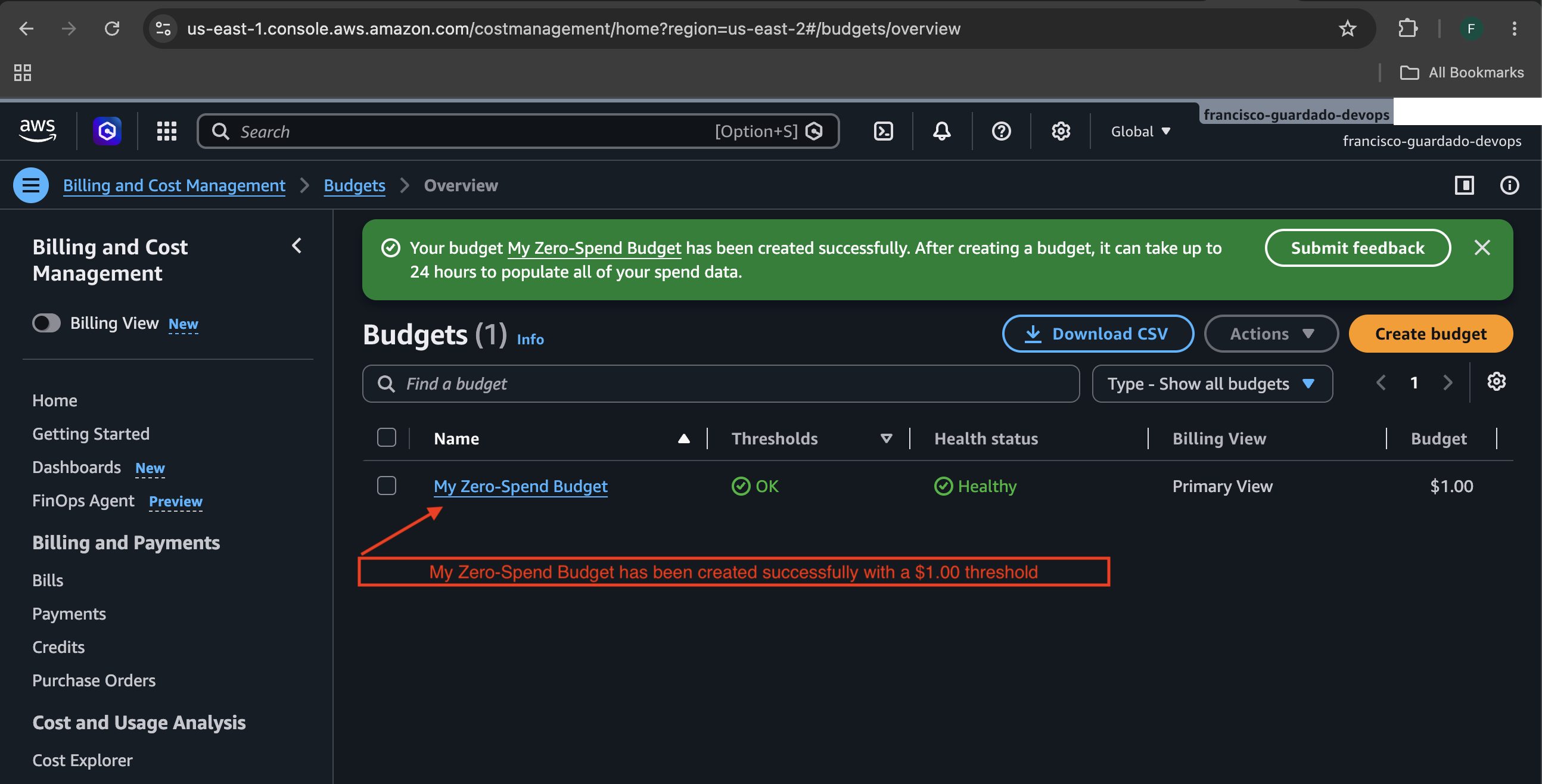The width and height of the screenshot is (1542, 784).
Task: Click the New badge beside Billing View
Action: 183,323
